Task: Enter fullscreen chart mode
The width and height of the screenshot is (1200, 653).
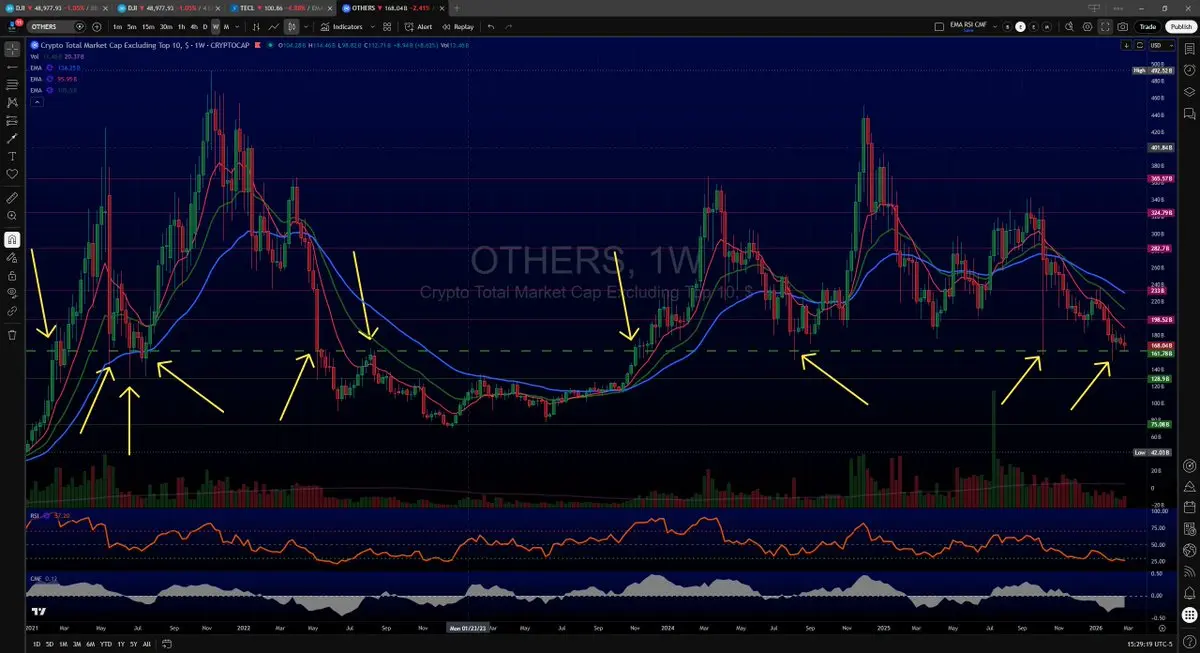Action: click(x=1106, y=27)
